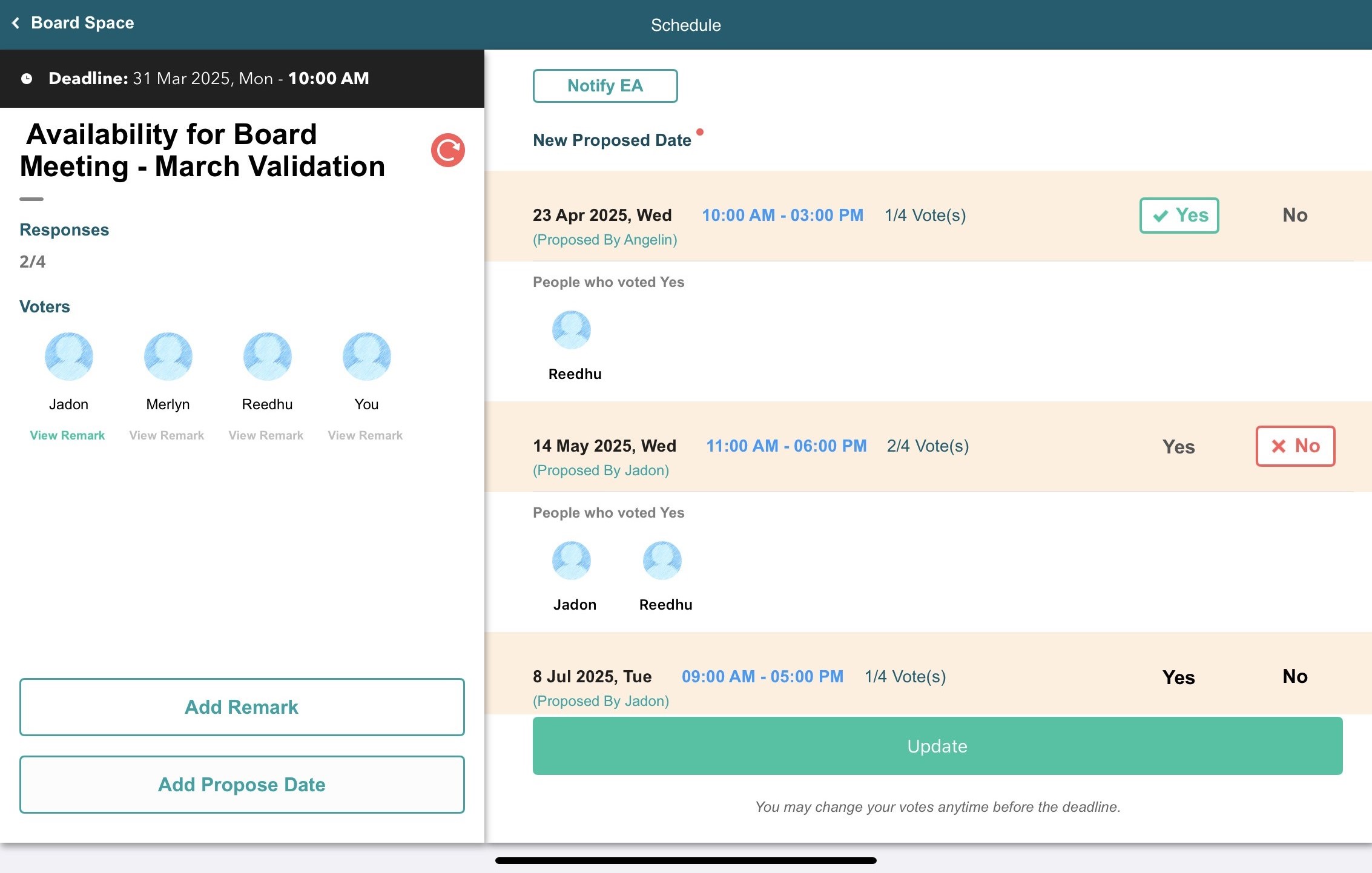Click Reedhu's avatar under 23 Apr yes-voters
The width and height of the screenshot is (1372, 873).
coord(571,330)
